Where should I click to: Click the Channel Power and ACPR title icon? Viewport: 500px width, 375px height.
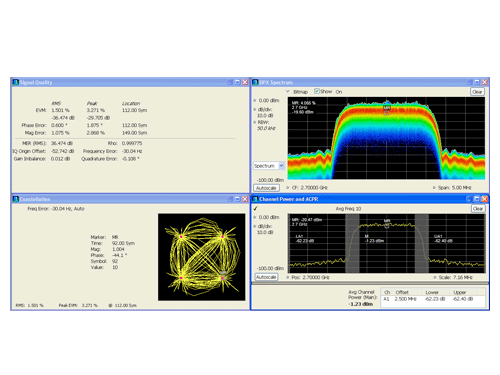coord(255,199)
